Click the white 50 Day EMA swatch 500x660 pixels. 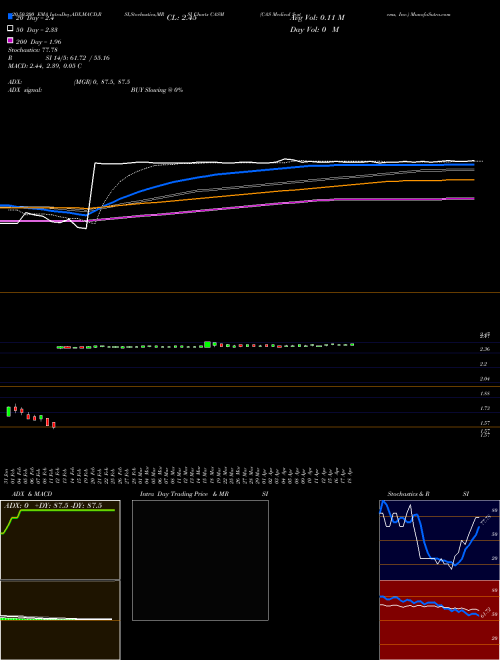pyautogui.click(x=10, y=29)
